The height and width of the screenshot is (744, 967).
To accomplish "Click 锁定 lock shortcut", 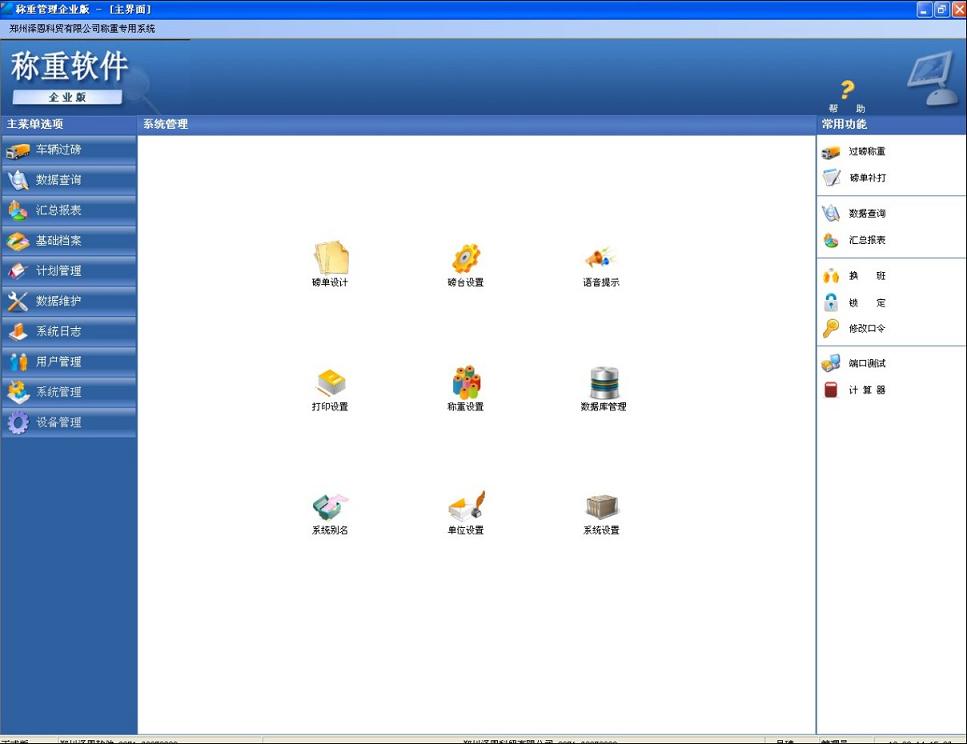I will click(x=865, y=303).
